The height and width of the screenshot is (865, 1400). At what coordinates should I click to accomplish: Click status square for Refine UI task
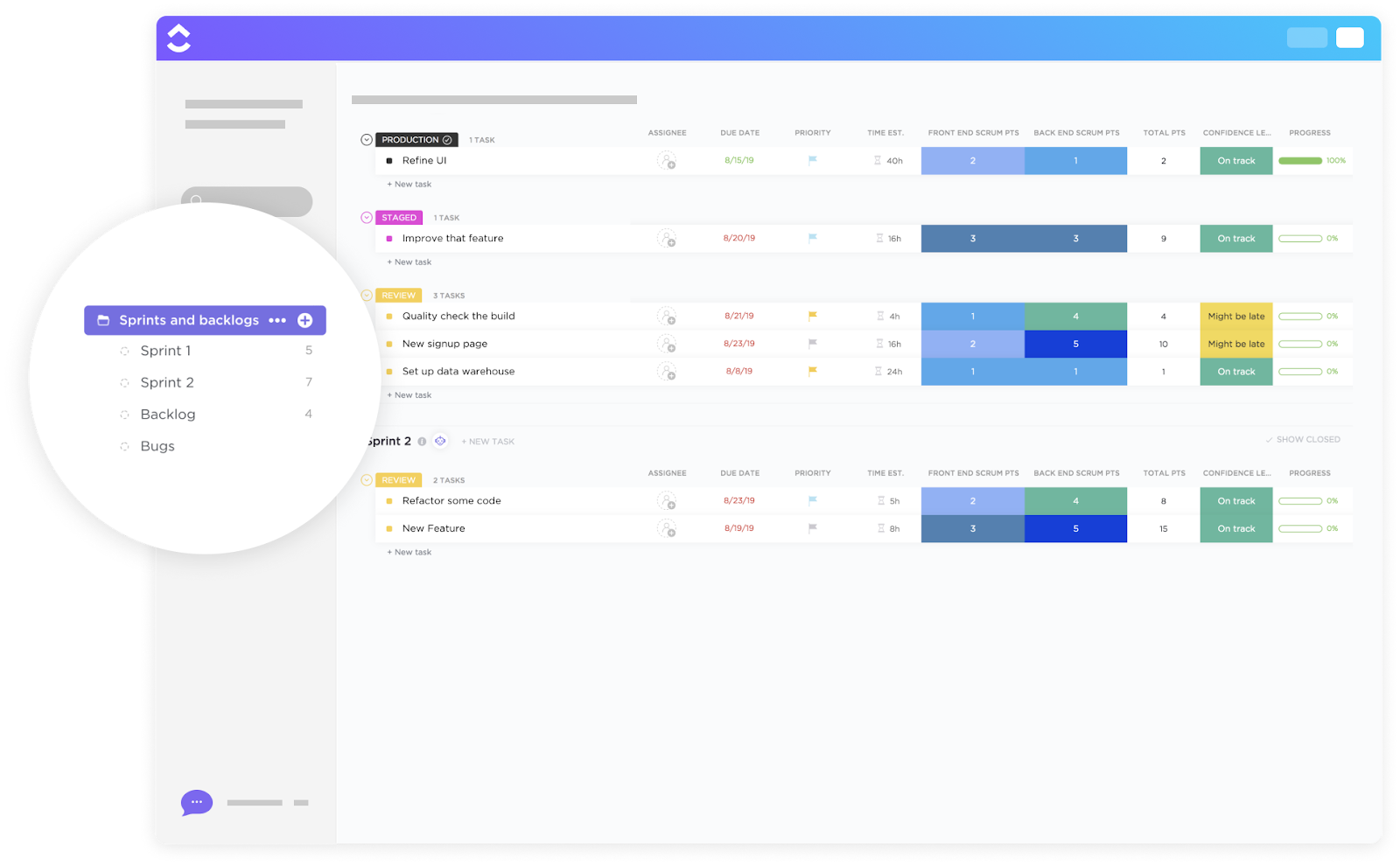389,161
